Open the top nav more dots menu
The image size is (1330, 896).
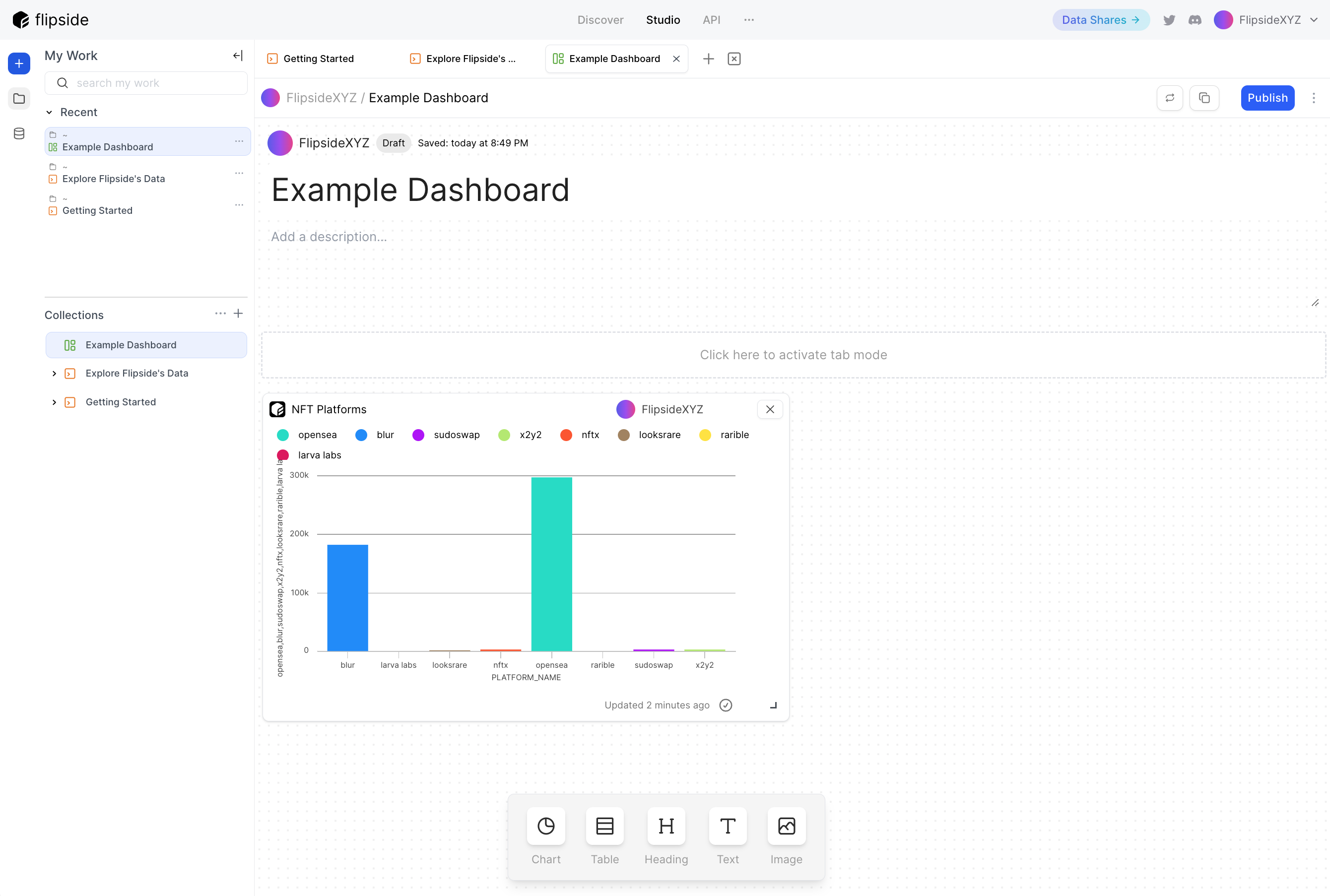[749, 20]
